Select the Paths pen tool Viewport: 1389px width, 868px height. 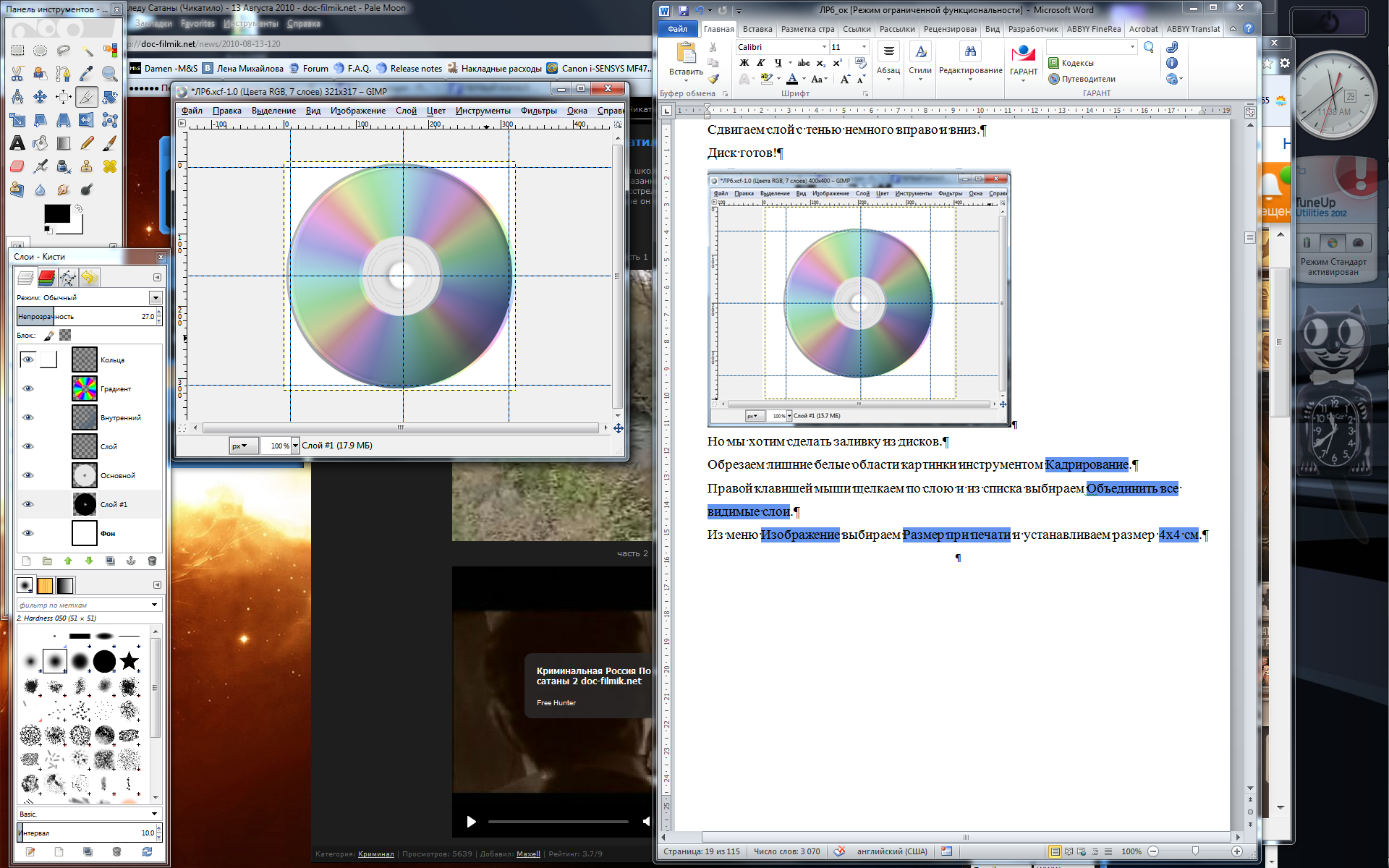coord(64,74)
